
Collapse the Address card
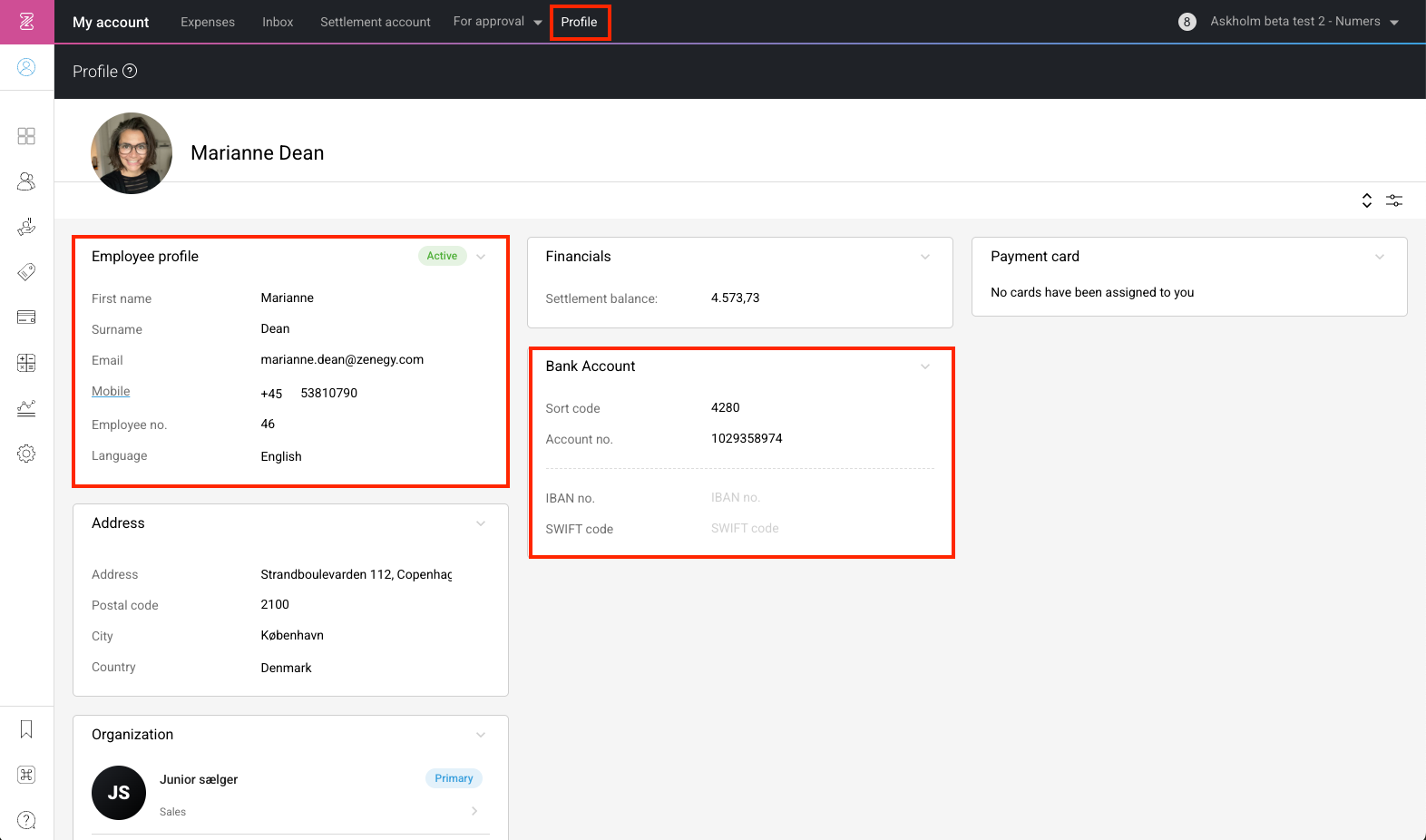coord(481,523)
